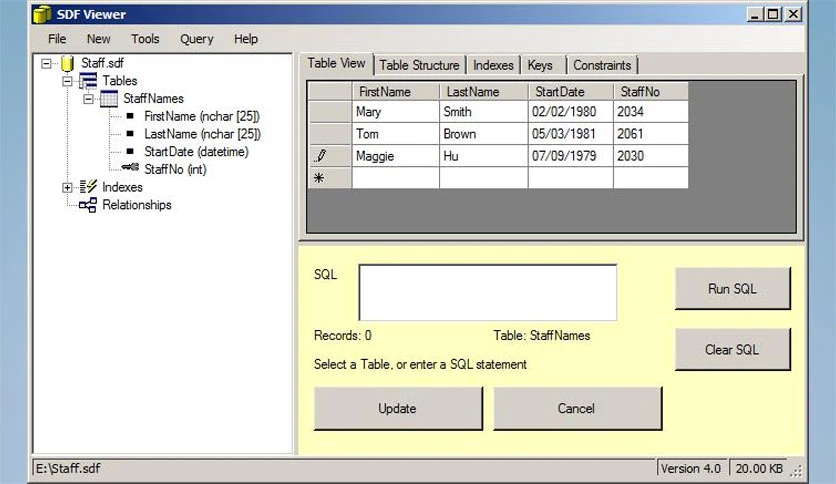This screenshot has width=836, height=484.
Task: Click the key icon beside StaffNo
Action: point(130,167)
